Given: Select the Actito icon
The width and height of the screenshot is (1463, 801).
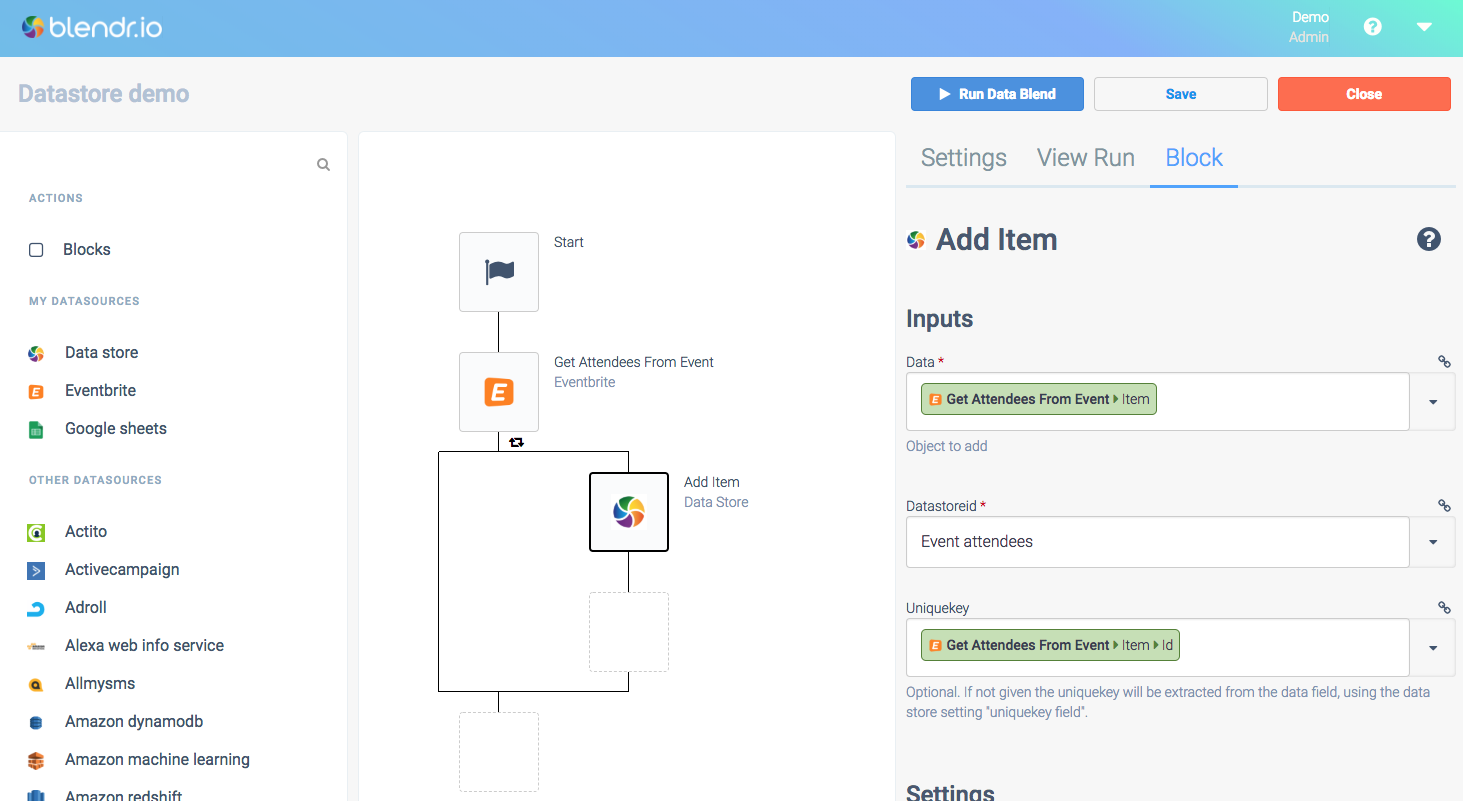Looking at the screenshot, I should tap(36, 533).
